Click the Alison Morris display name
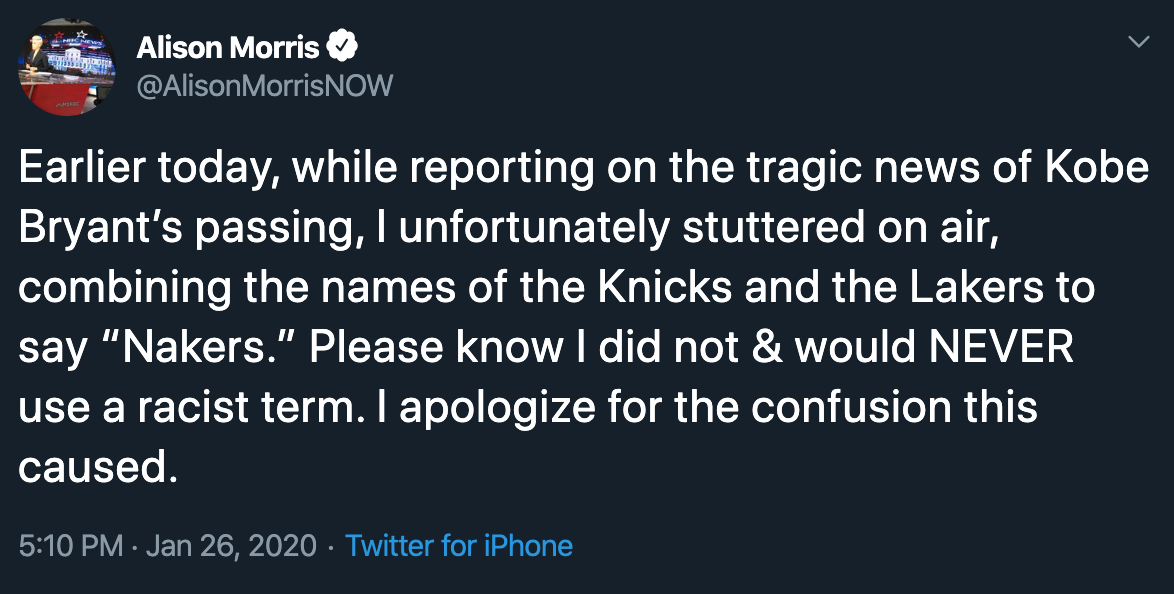 (227, 47)
